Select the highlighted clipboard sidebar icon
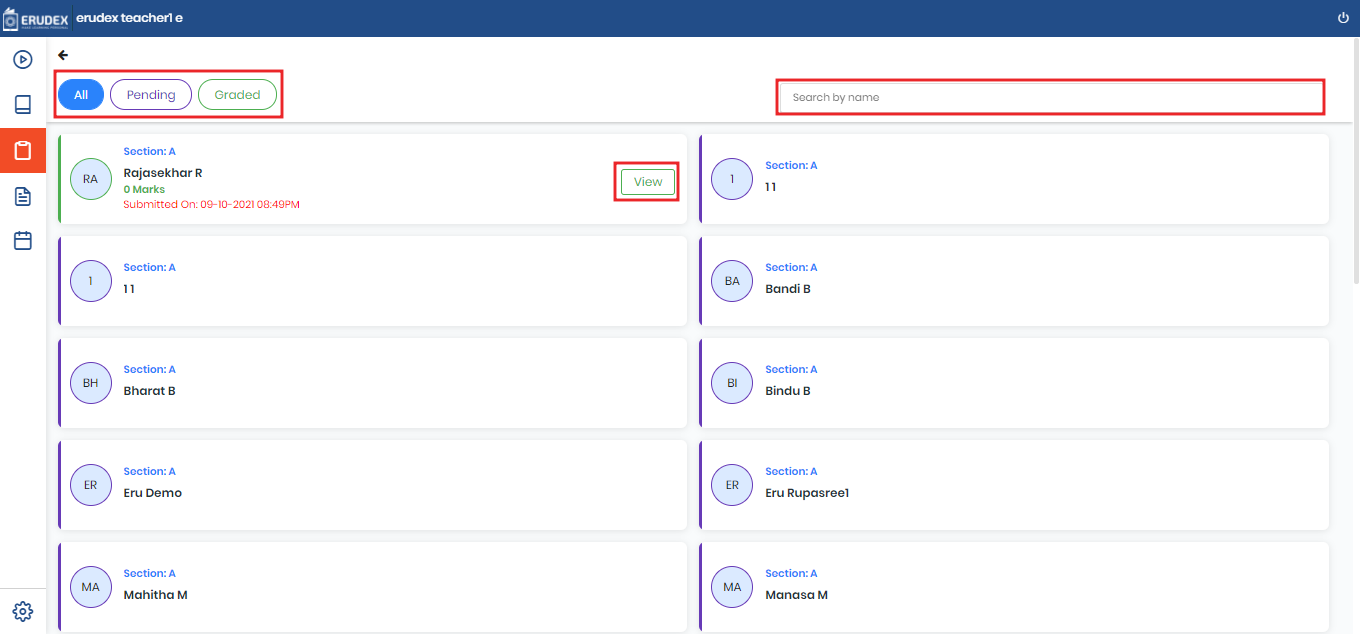This screenshot has width=1360, height=634. [x=23, y=151]
